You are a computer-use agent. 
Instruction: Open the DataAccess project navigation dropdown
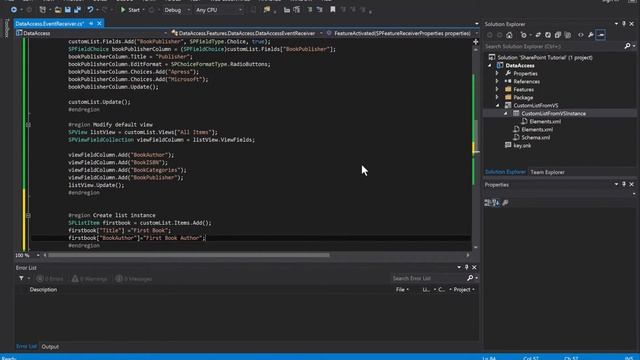tap(92, 33)
